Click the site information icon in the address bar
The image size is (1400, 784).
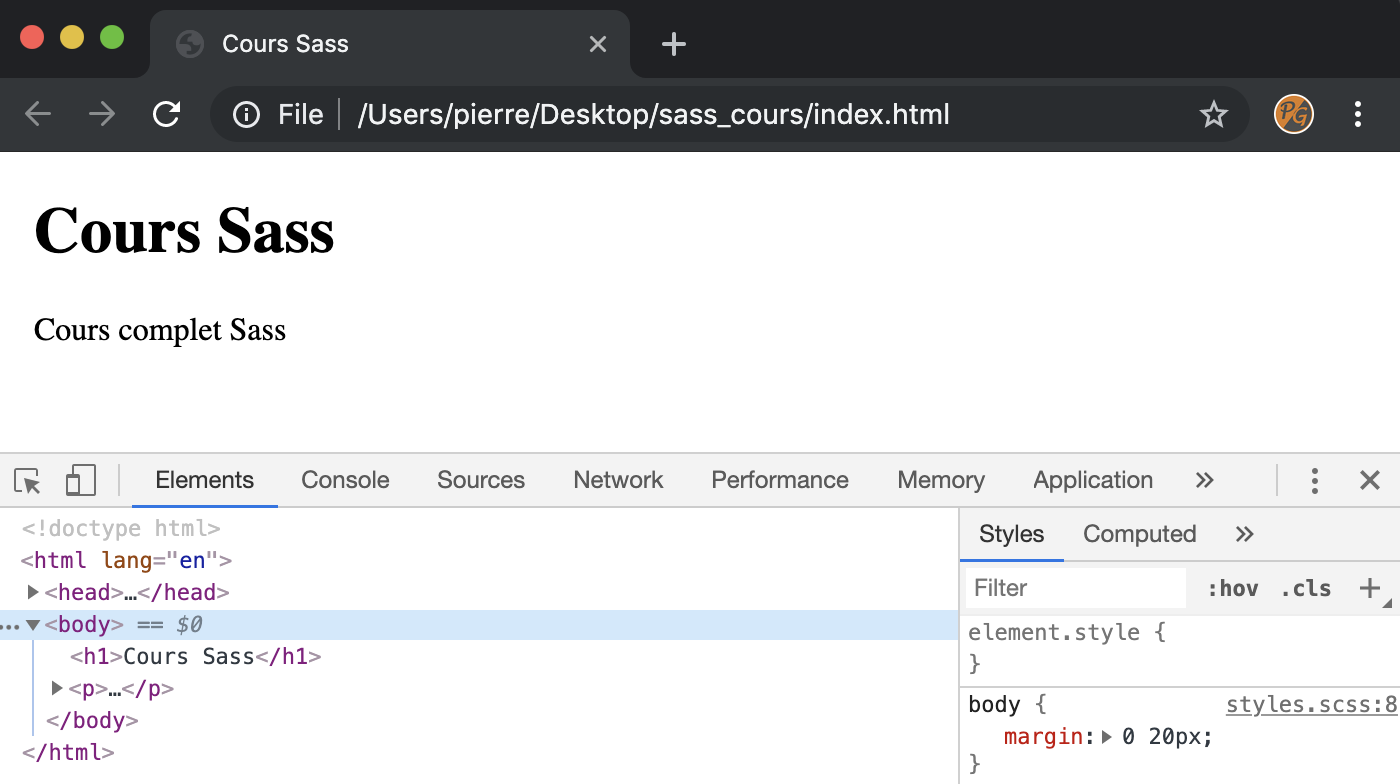click(x=246, y=115)
